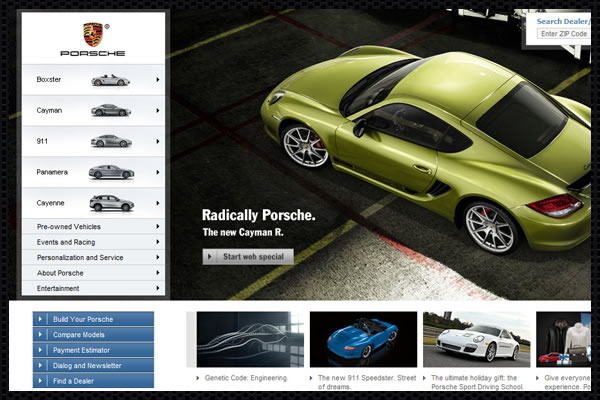The height and width of the screenshot is (400, 600).
Task: Click arrow icon beside Find a Dealer
Action: 40,381
